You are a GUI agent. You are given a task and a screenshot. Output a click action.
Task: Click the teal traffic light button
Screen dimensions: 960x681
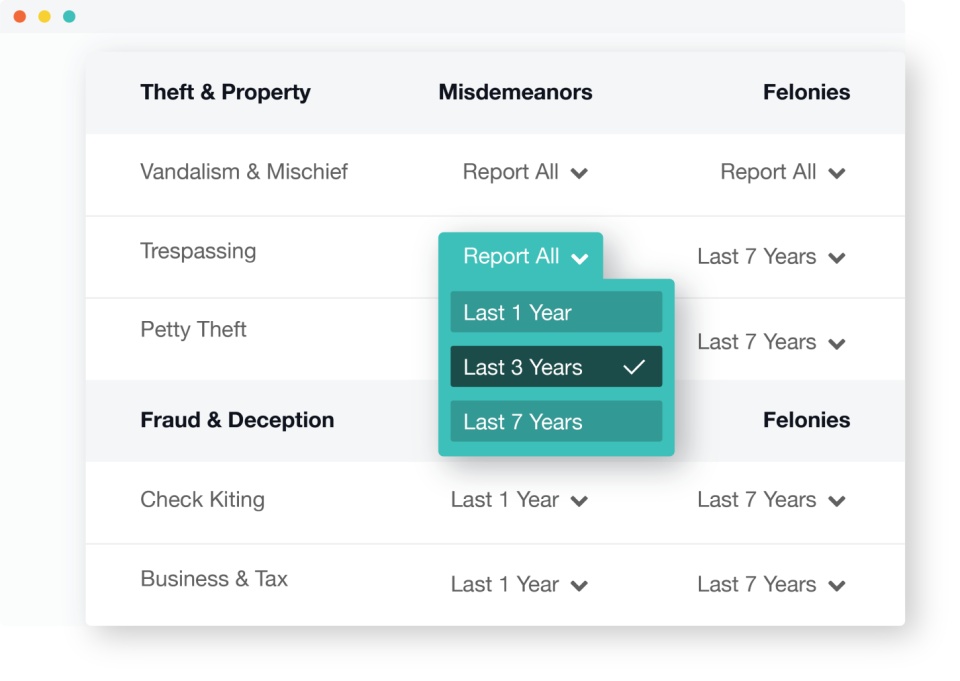(x=68, y=16)
